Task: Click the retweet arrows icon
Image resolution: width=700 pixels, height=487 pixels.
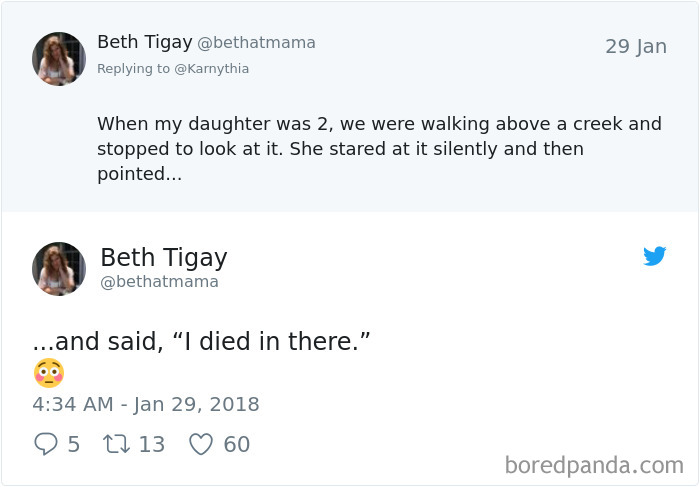Action: (116, 444)
